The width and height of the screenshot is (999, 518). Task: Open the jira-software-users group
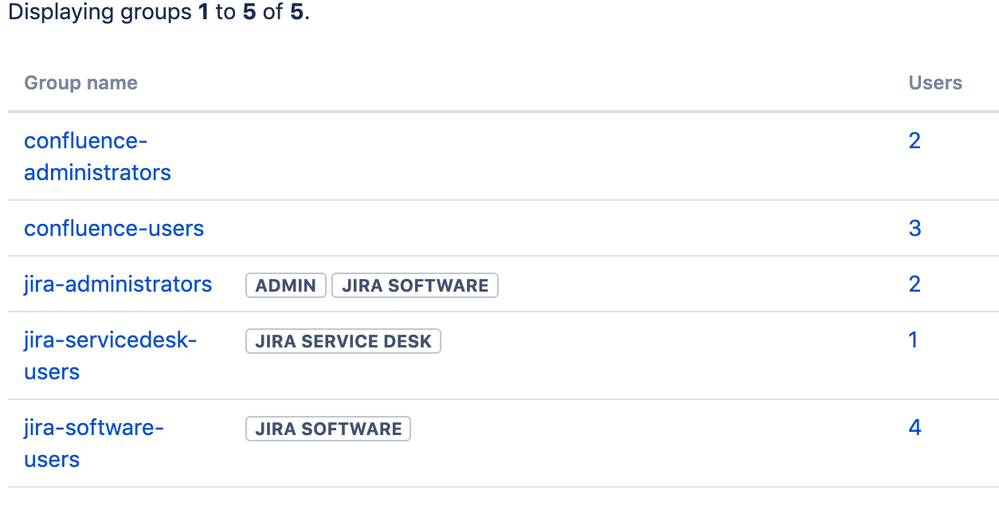tap(94, 443)
